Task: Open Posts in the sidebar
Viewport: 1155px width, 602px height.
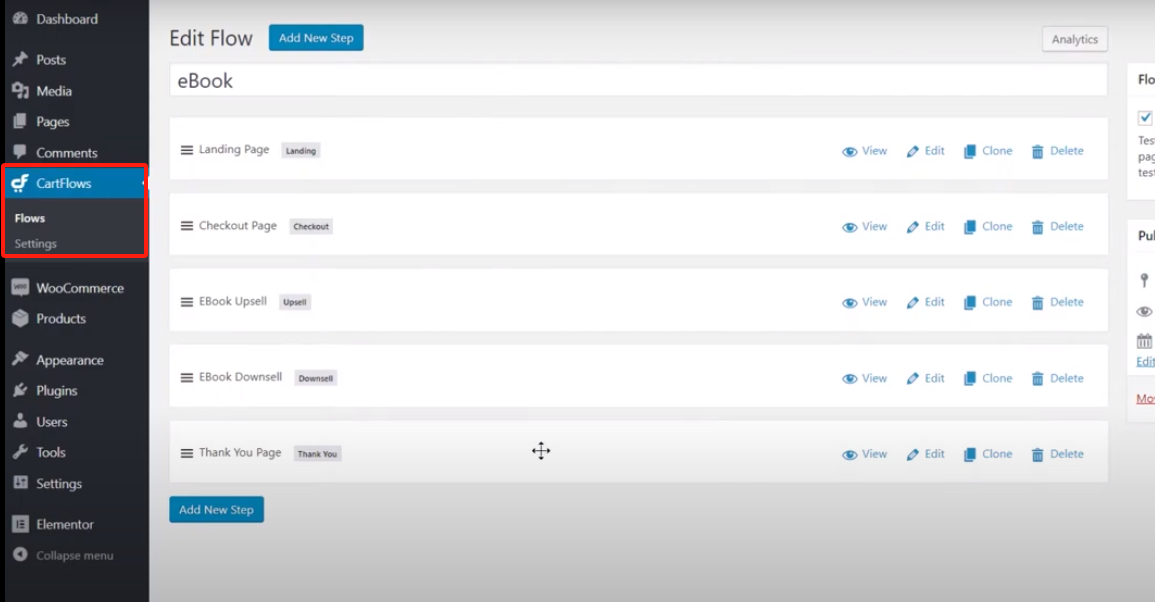Action: click(x=51, y=60)
